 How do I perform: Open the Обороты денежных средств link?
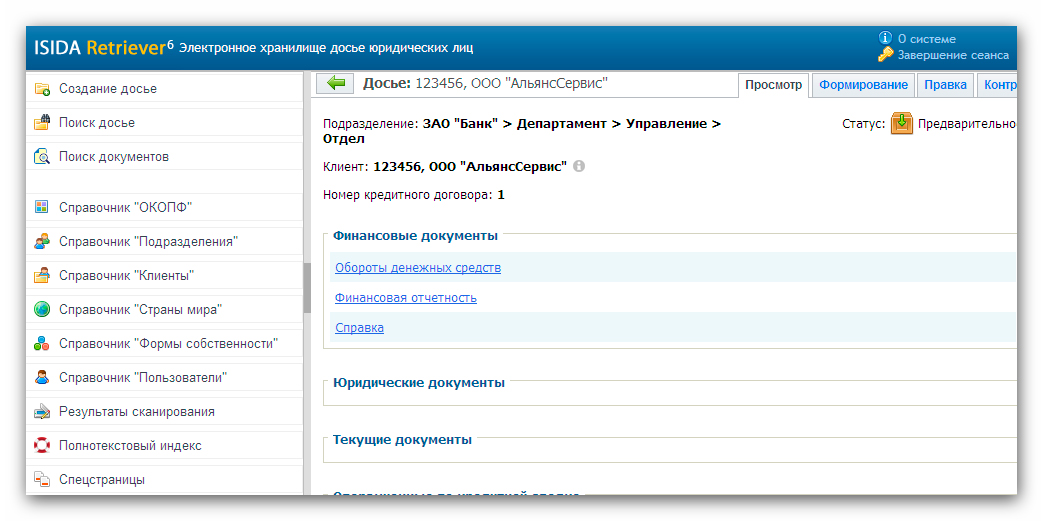[418, 267]
